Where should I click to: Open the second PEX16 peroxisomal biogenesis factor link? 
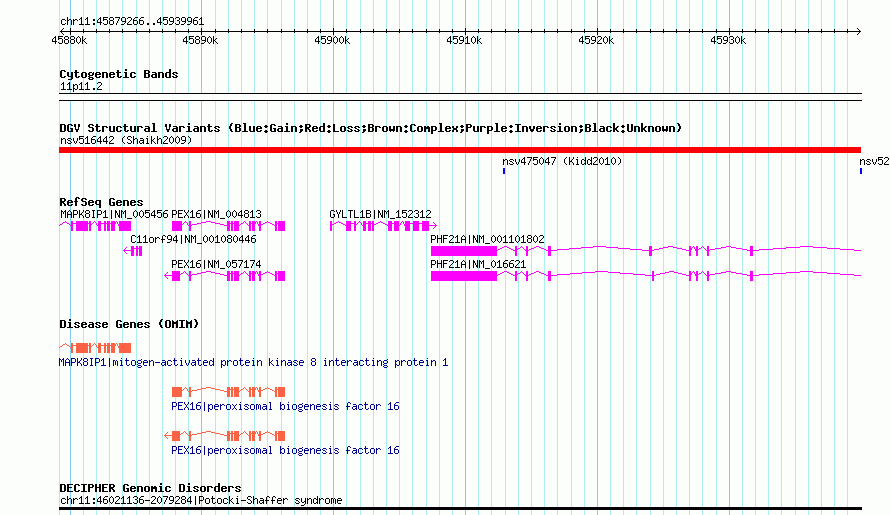click(285, 450)
